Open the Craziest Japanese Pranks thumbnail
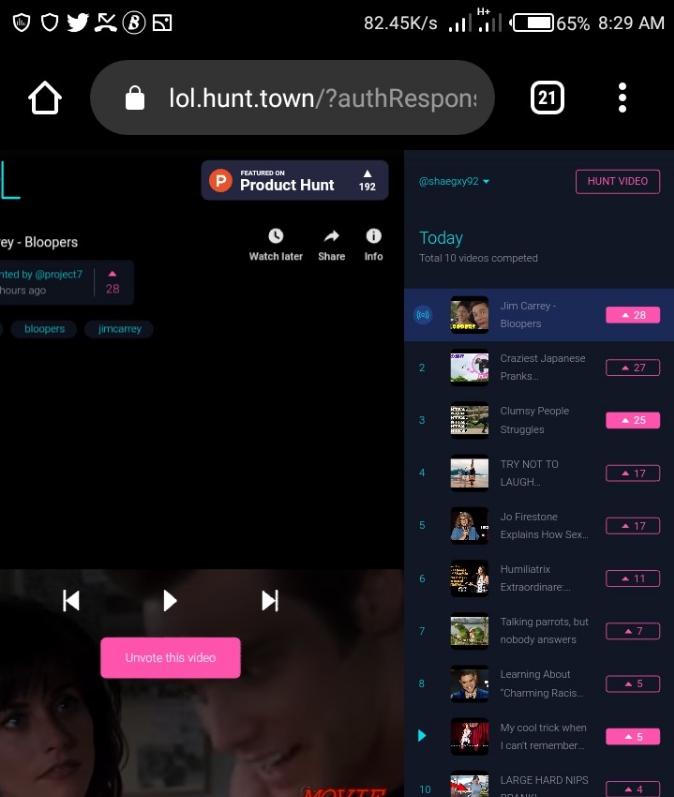The width and height of the screenshot is (674, 797). point(470,367)
